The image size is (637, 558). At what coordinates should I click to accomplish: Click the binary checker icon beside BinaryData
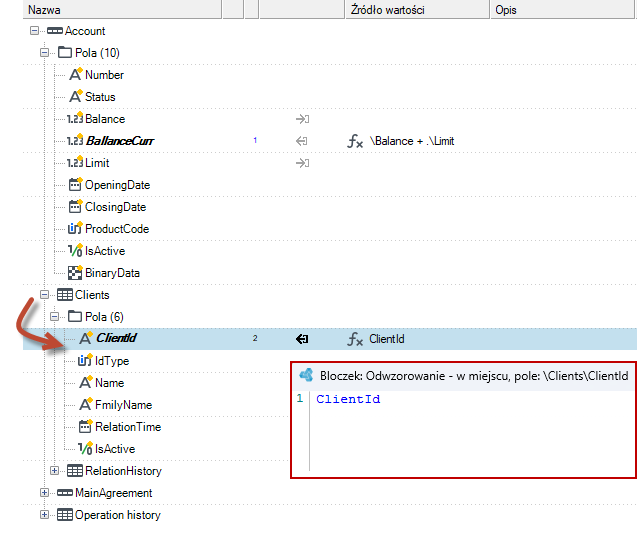tap(75, 273)
